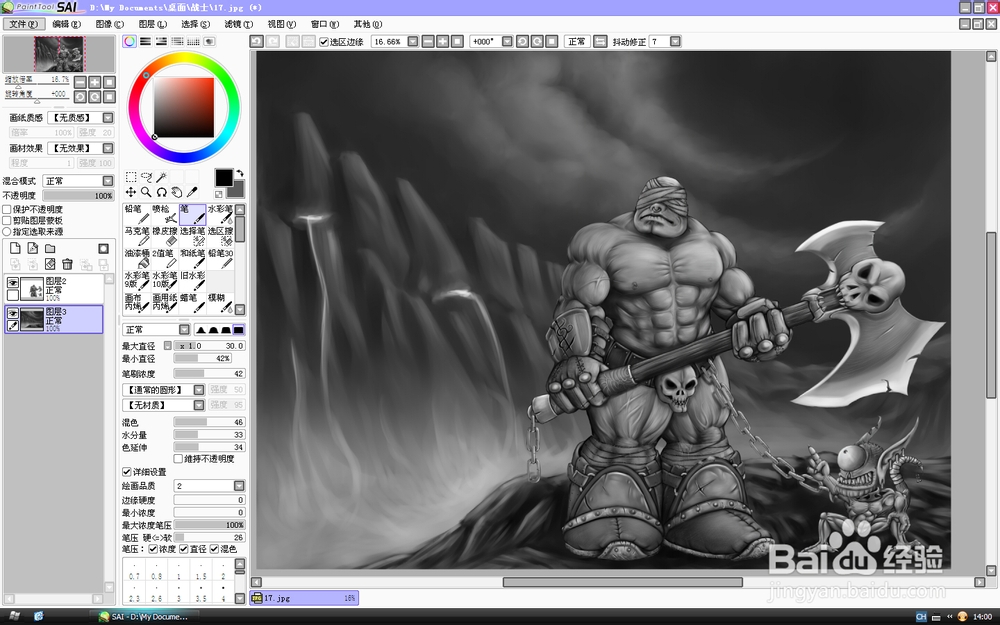Open zoom percentage 16.66% dropdown

click(x=413, y=41)
